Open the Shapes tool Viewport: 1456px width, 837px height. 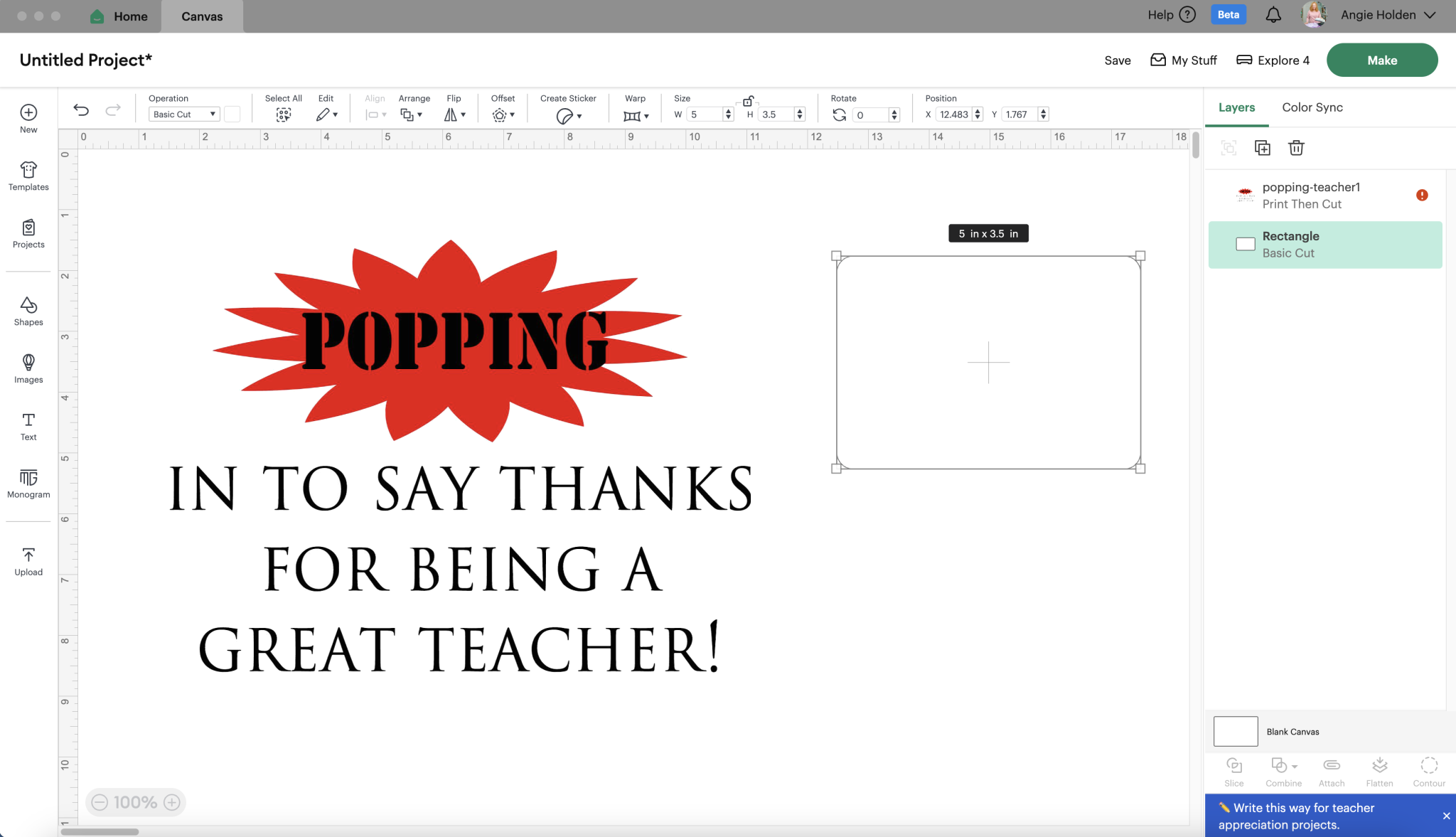(x=28, y=311)
